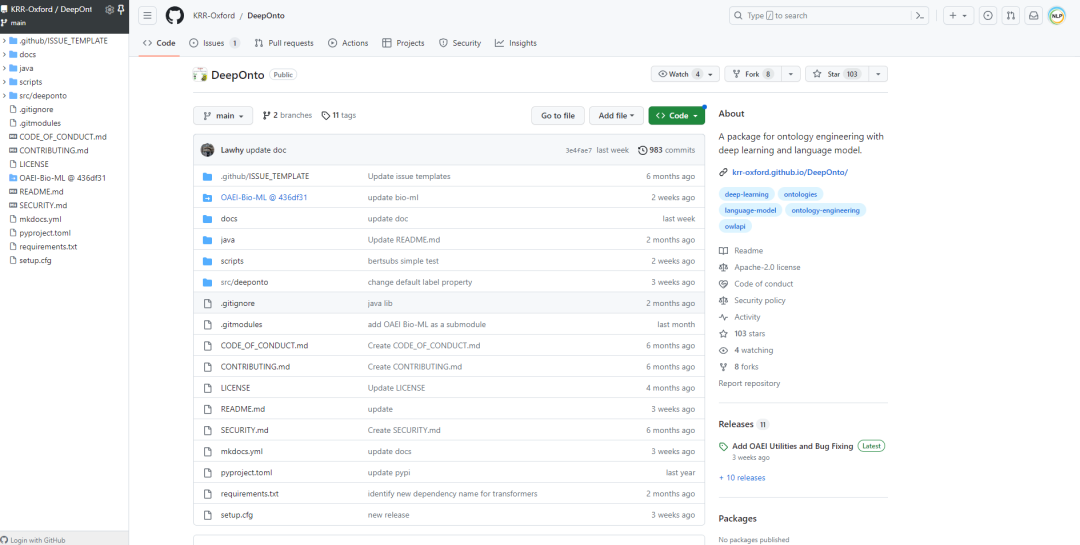Click the ontology-engineering topic tag
This screenshot has height=545, width=1080.
coord(825,210)
